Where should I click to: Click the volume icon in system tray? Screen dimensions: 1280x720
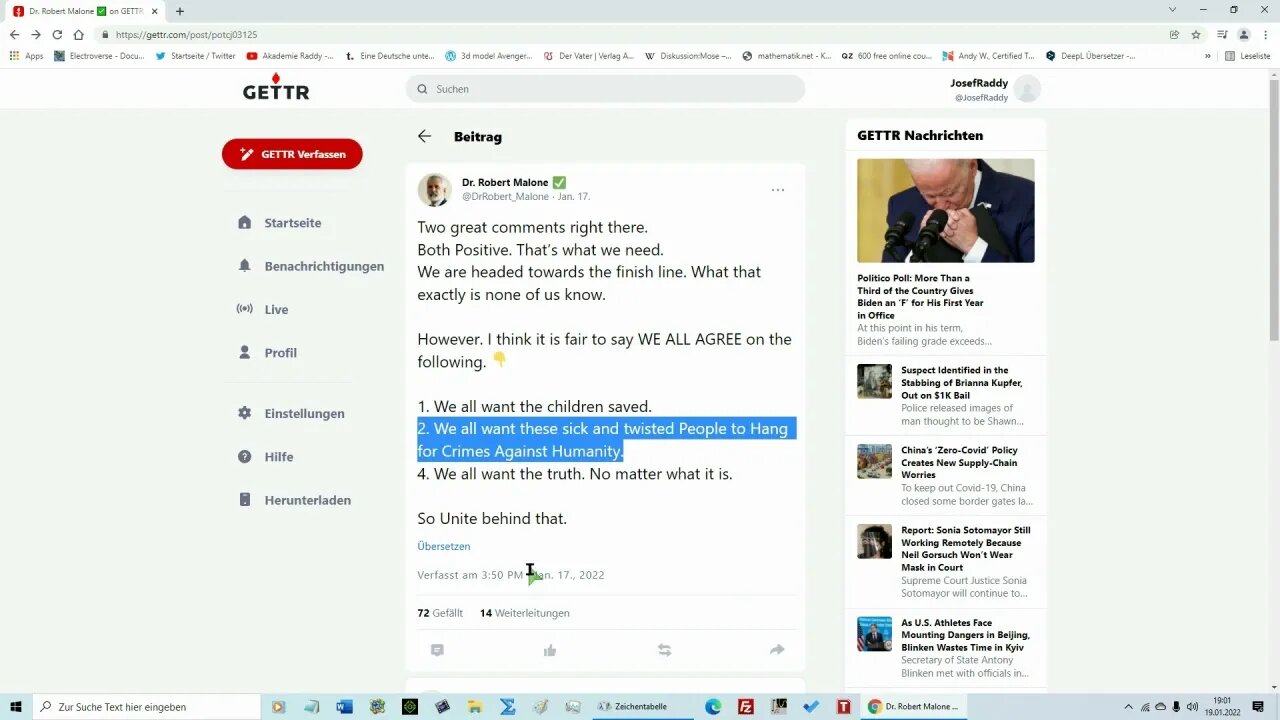point(1192,707)
